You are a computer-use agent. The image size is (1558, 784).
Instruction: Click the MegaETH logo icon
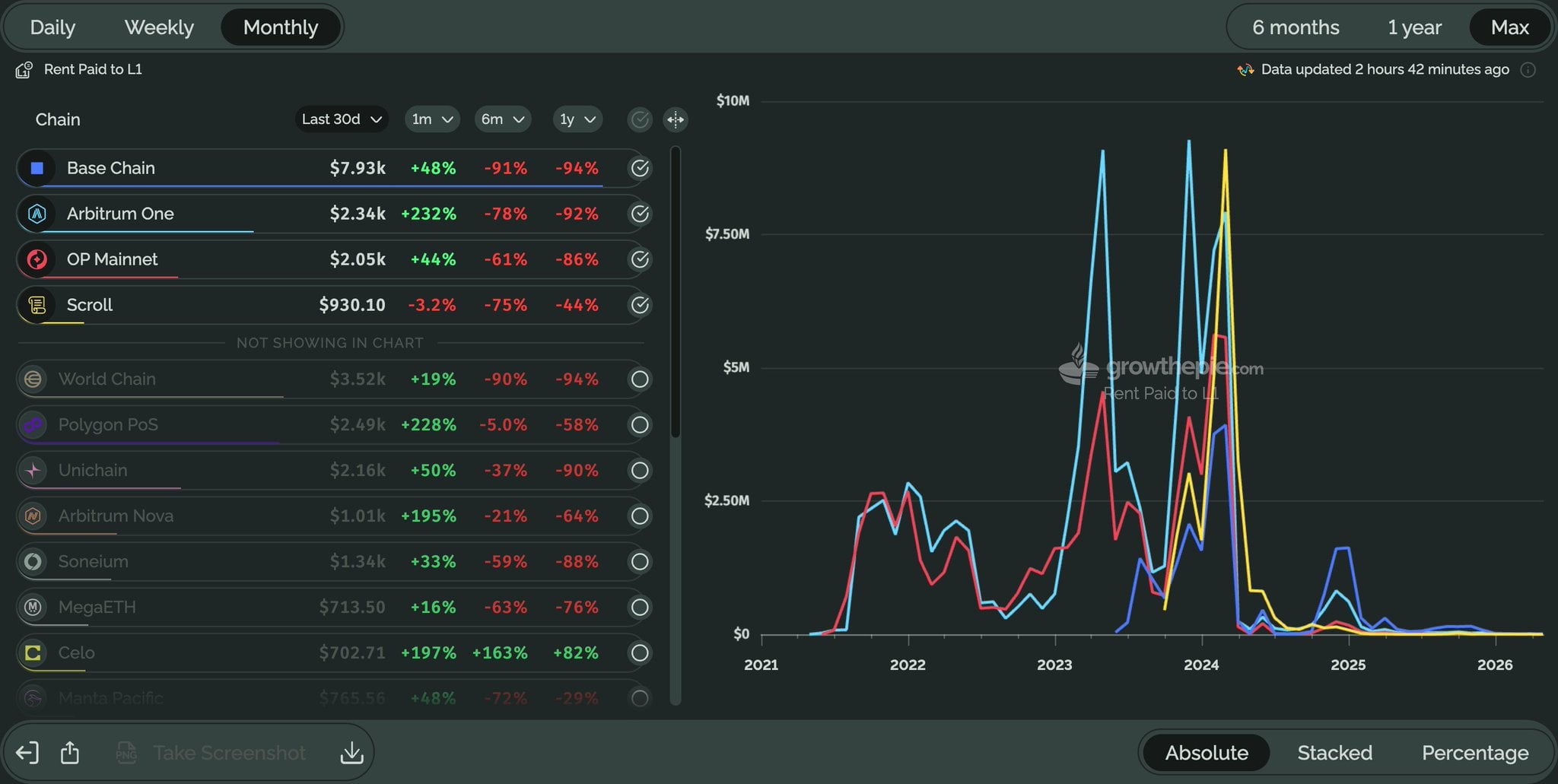33,607
